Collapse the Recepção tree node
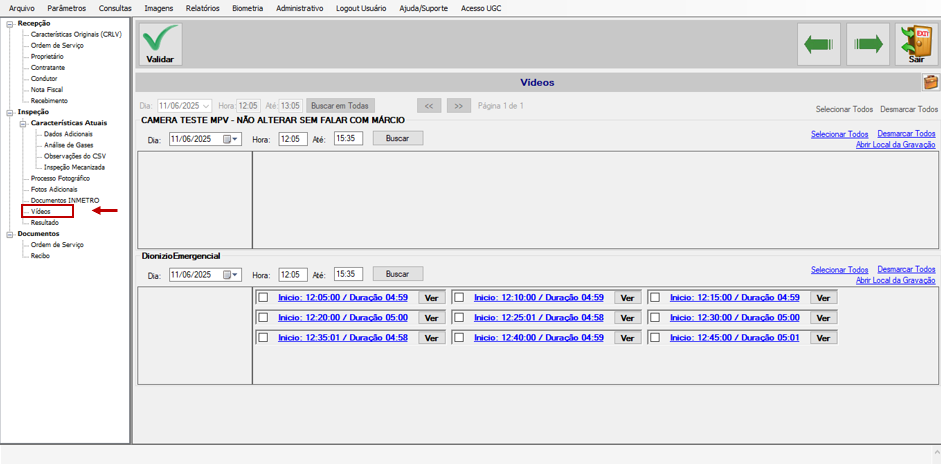Image resolution: width=941 pixels, height=464 pixels. pos(9,23)
